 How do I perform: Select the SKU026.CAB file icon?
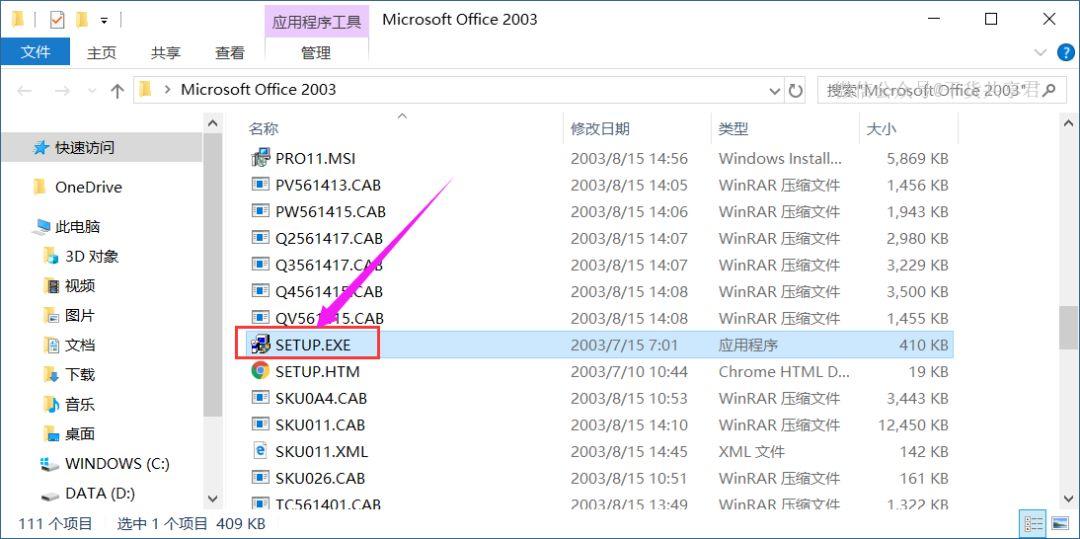[260, 478]
